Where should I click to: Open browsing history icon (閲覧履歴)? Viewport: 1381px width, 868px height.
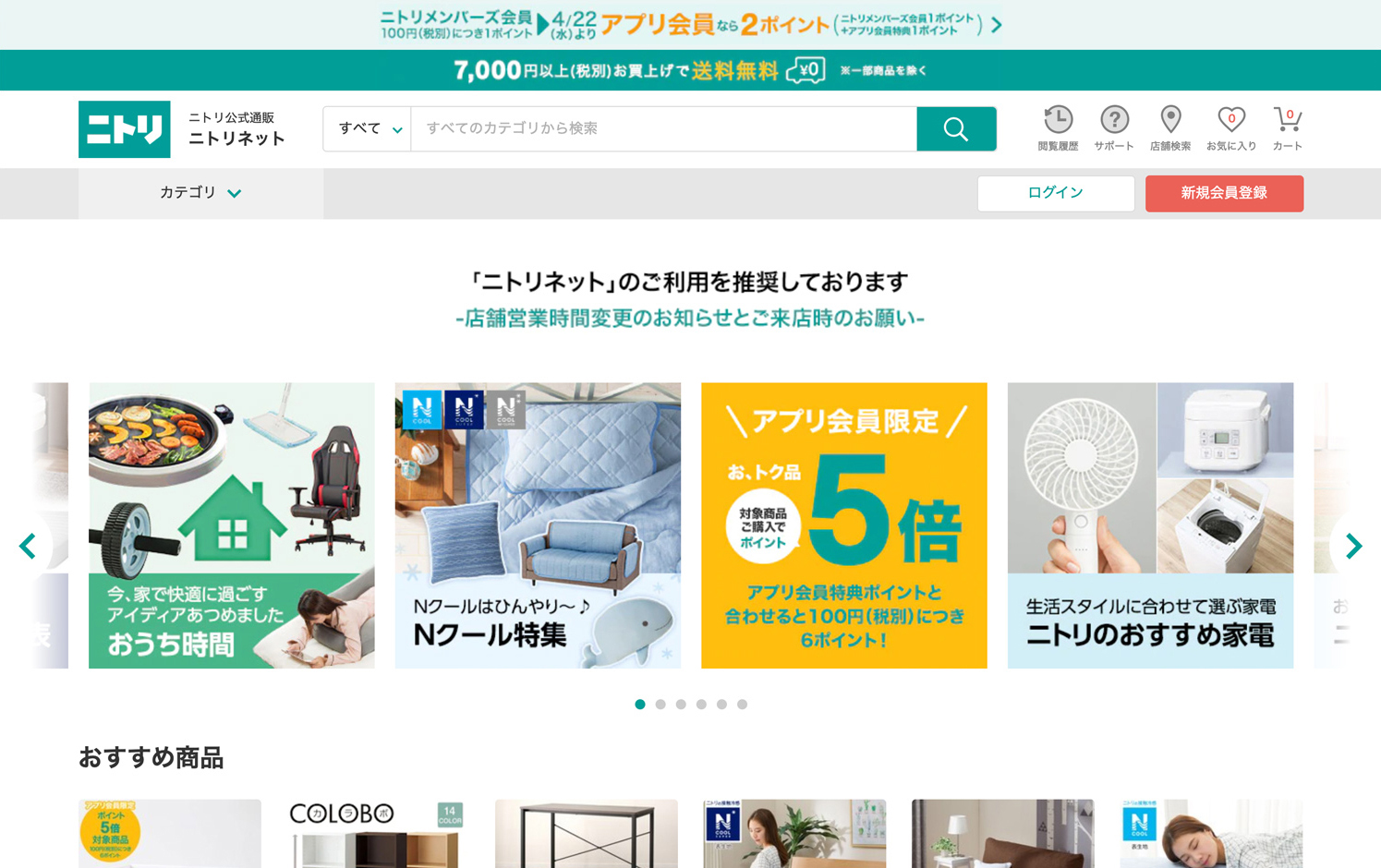(1058, 128)
